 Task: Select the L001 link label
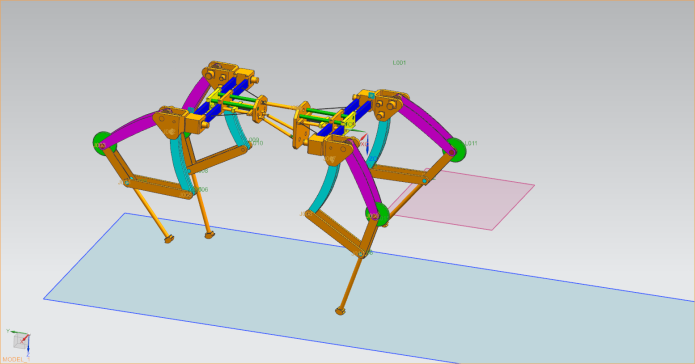[399, 63]
